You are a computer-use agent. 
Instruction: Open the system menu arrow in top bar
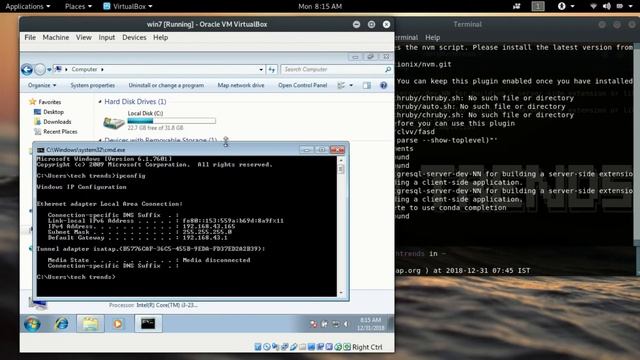click(631, 6)
